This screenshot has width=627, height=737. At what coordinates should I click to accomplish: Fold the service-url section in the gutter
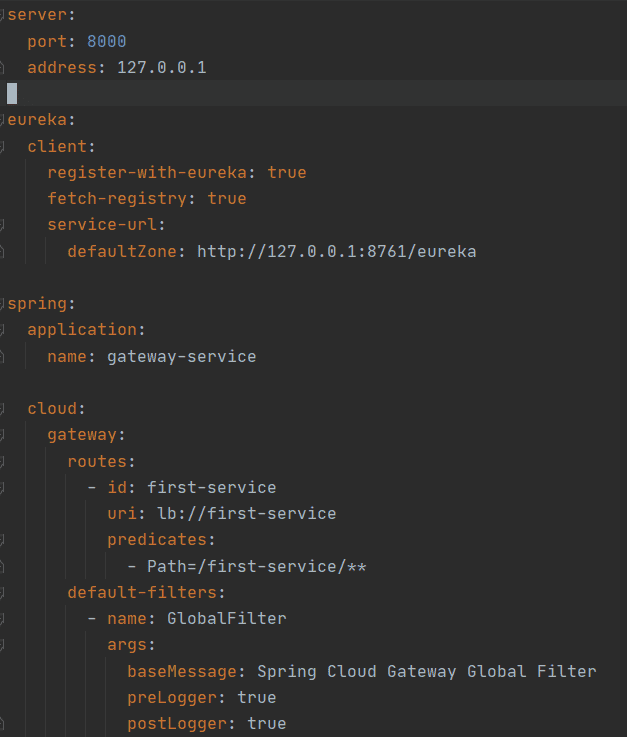point(2,225)
